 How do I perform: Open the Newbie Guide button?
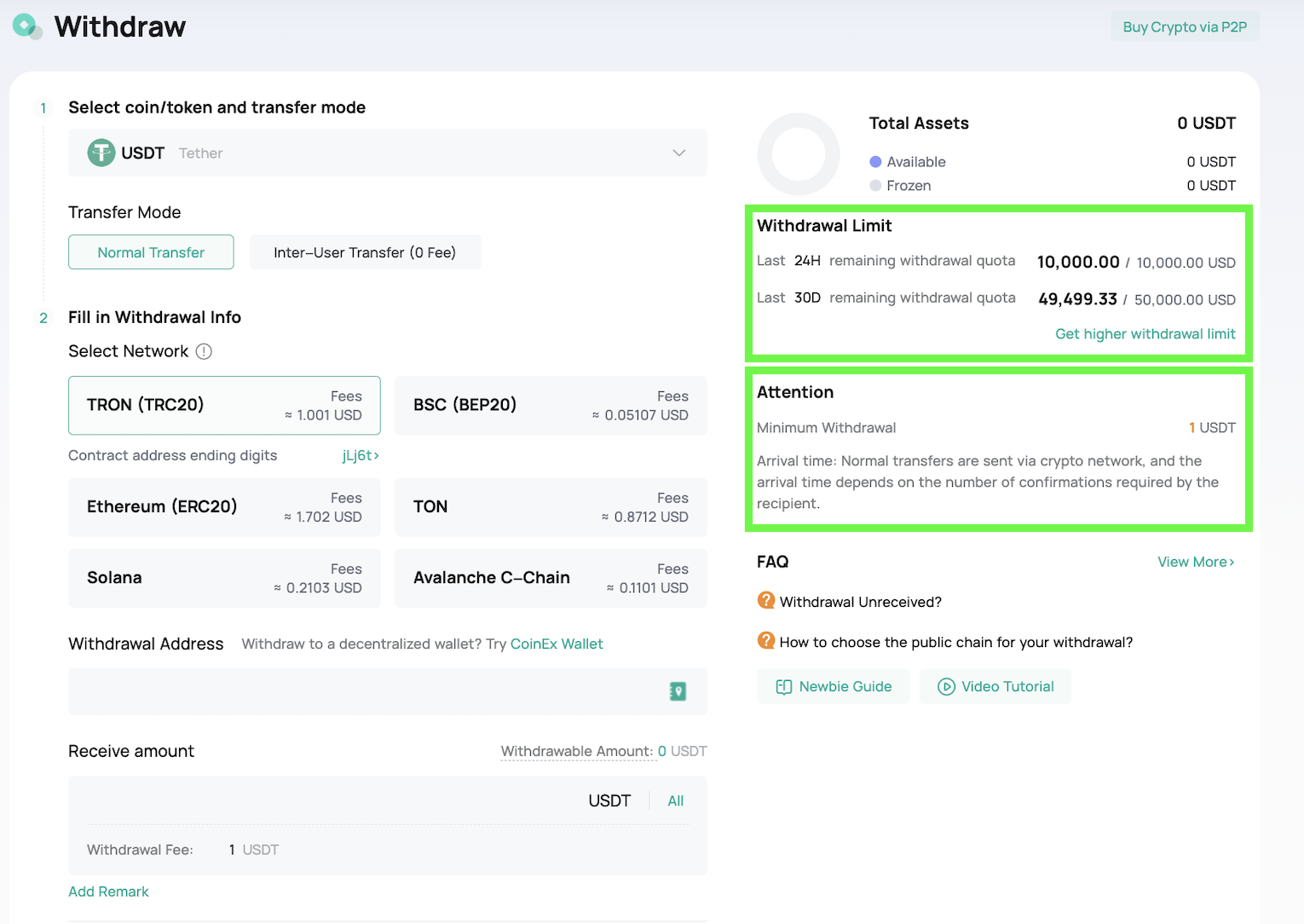(833, 687)
